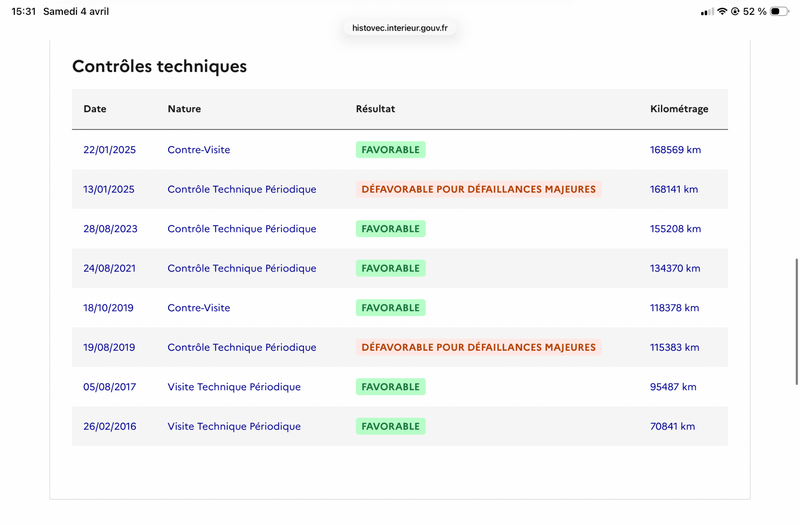Tap the battery icon in status bar
The width and height of the screenshot is (800, 525).
point(779,11)
